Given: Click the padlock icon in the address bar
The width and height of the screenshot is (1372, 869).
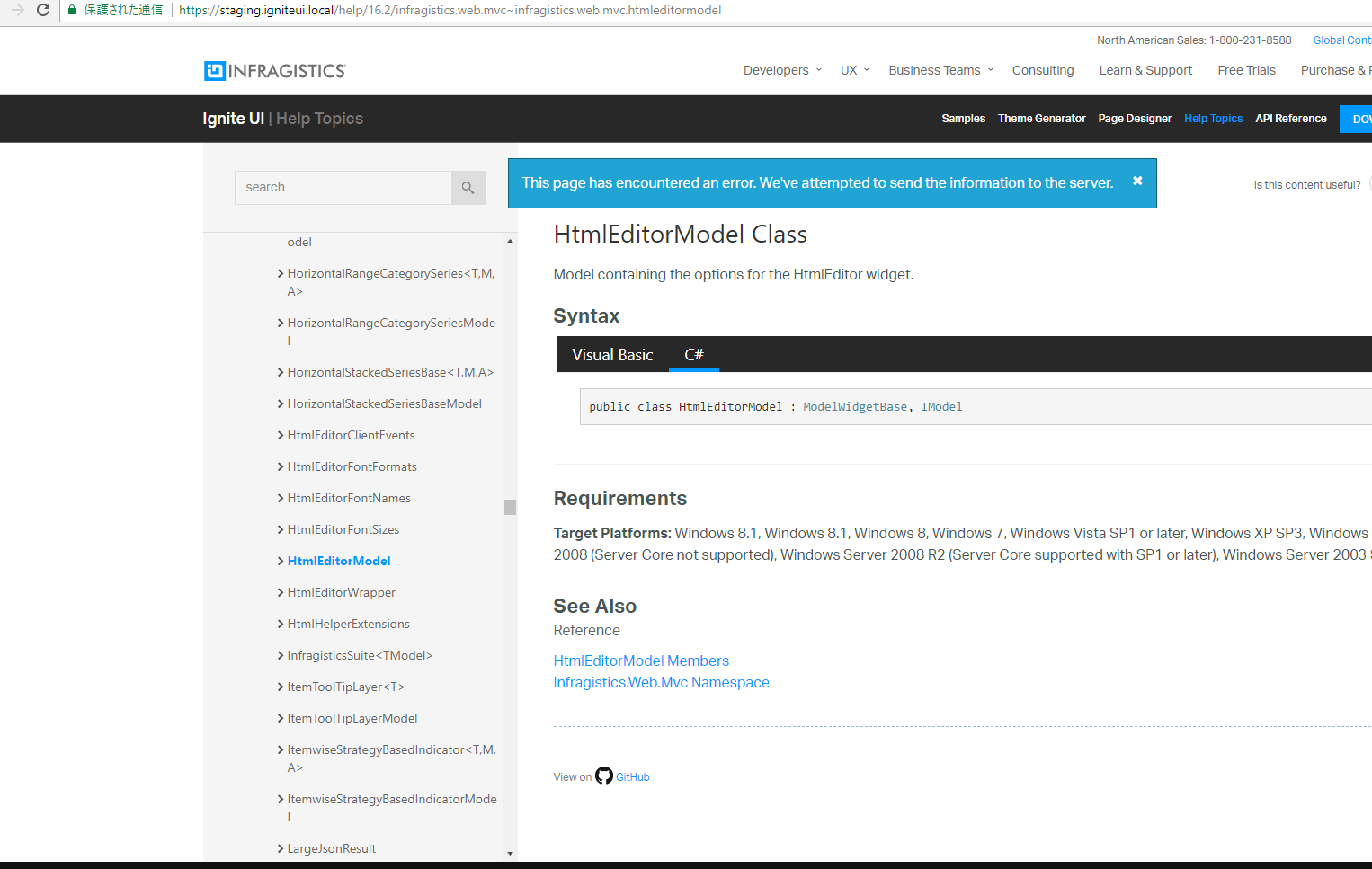Looking at the screenshot, I should click(x=71, y=10).
